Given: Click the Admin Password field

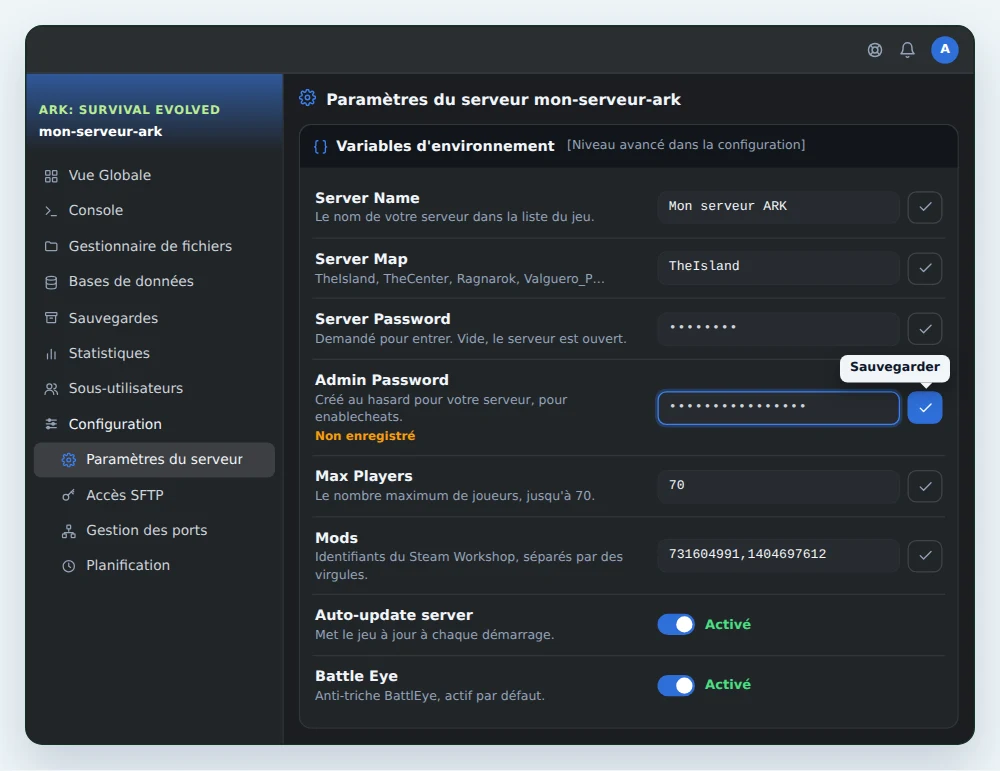Looking at the screenshot, I should (x=778, y=408).
